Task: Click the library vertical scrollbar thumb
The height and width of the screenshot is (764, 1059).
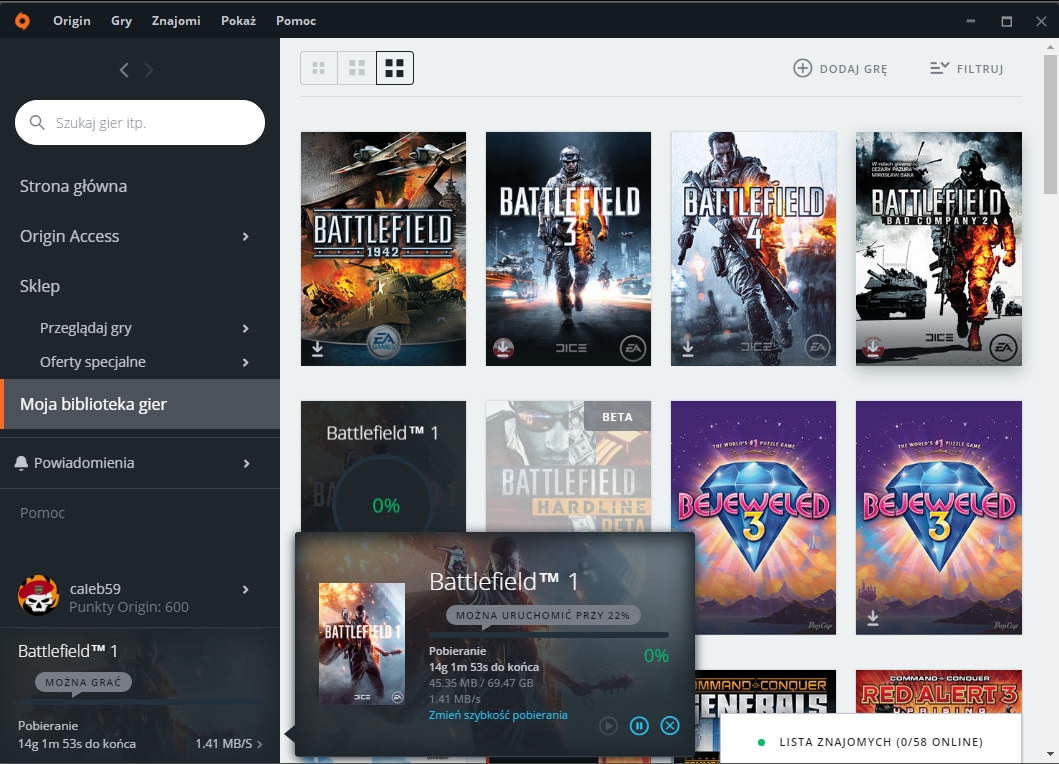Action: (1050, 122)
